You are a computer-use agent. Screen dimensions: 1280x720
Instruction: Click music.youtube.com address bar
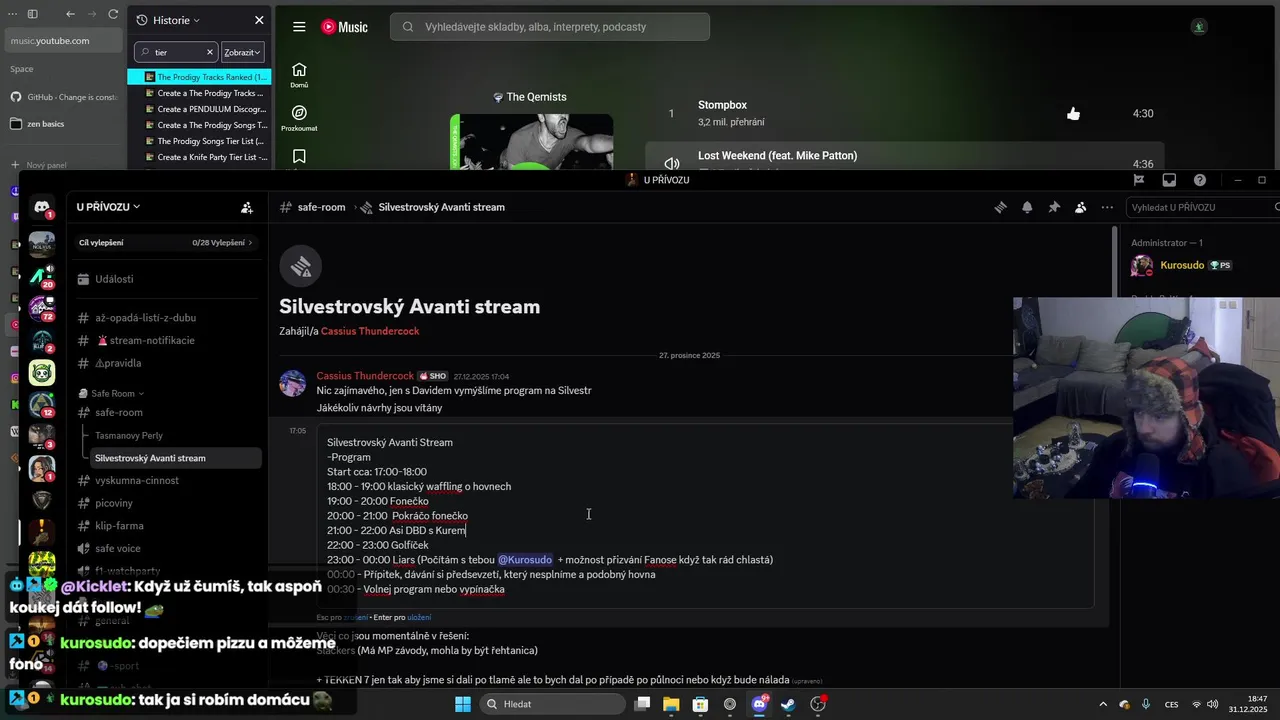[x=64, y=41]
